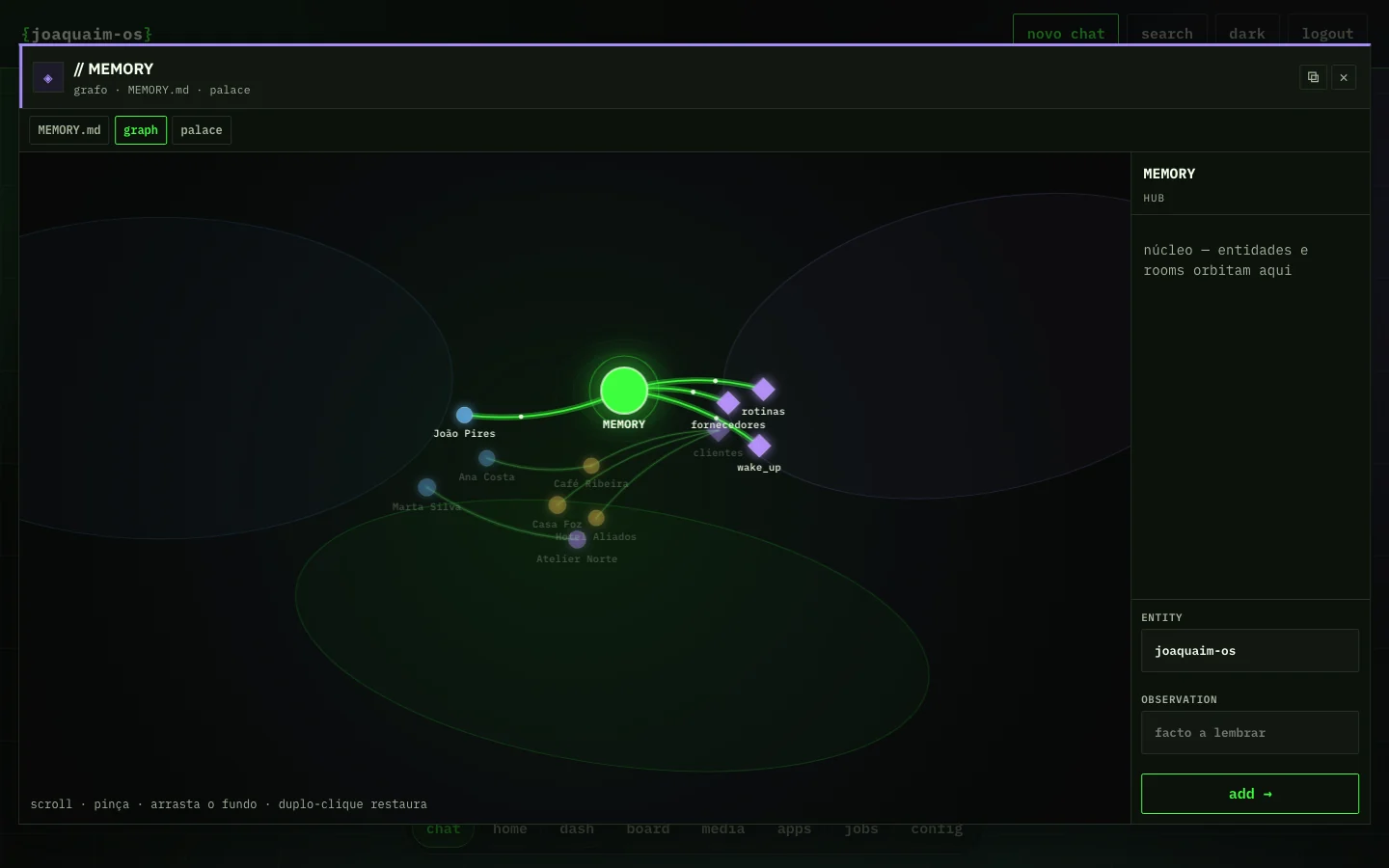Select the Casa Foz node

557,504
